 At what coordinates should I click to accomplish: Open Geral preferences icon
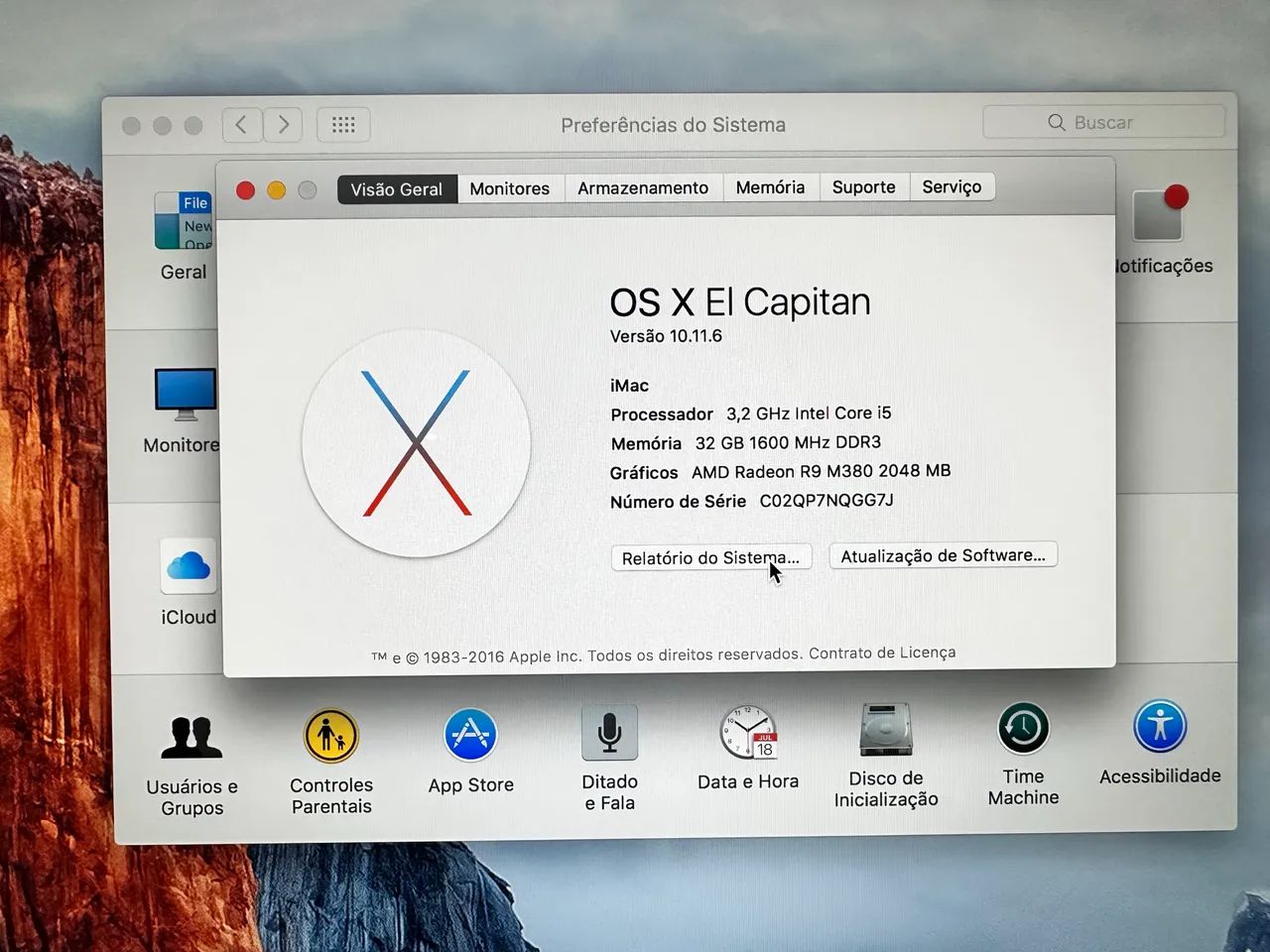coord(184,220)
